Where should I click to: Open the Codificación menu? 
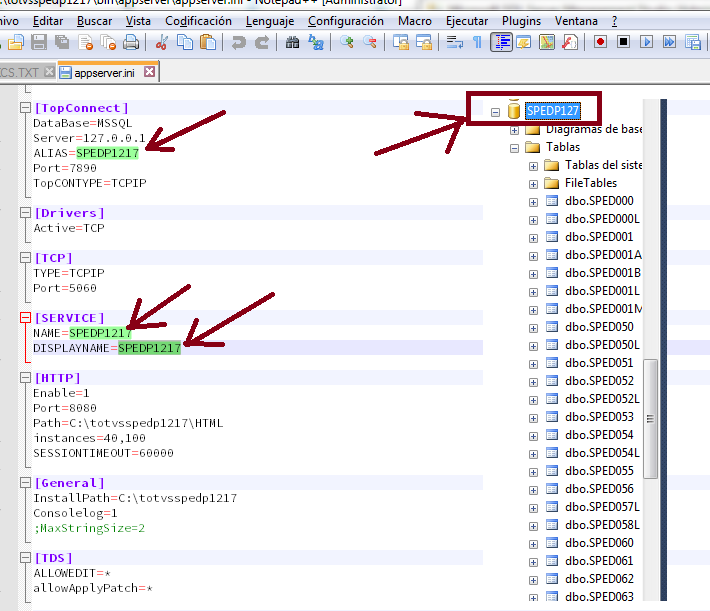198,21
